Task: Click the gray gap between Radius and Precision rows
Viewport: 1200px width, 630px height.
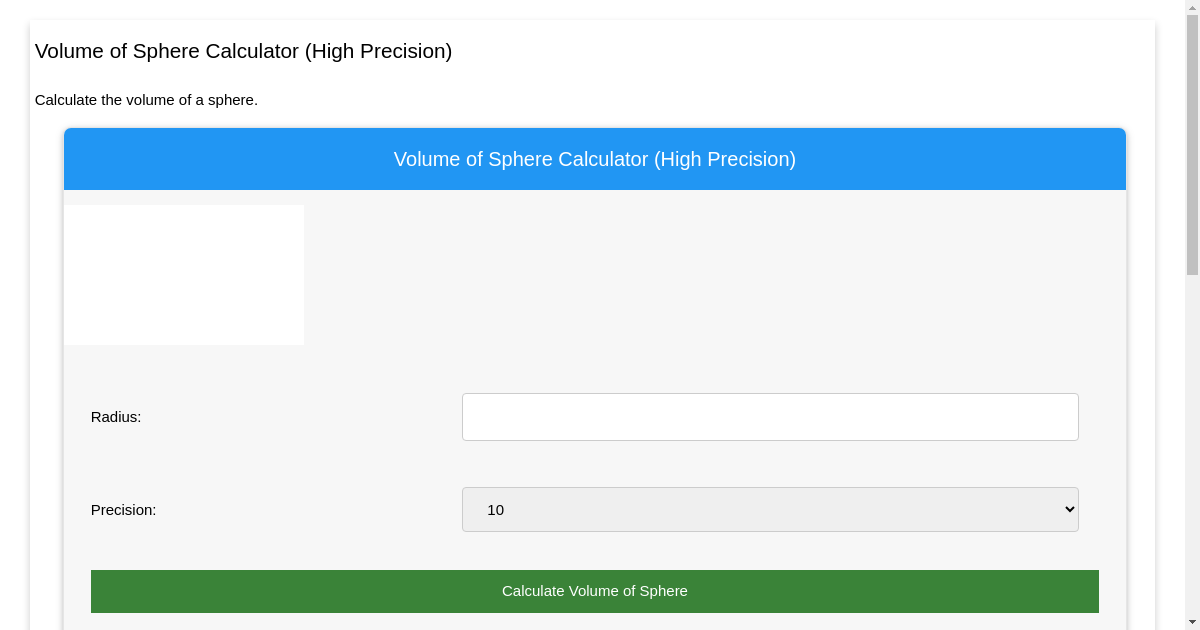Action: pyautogui.click(x=595, y=464)
